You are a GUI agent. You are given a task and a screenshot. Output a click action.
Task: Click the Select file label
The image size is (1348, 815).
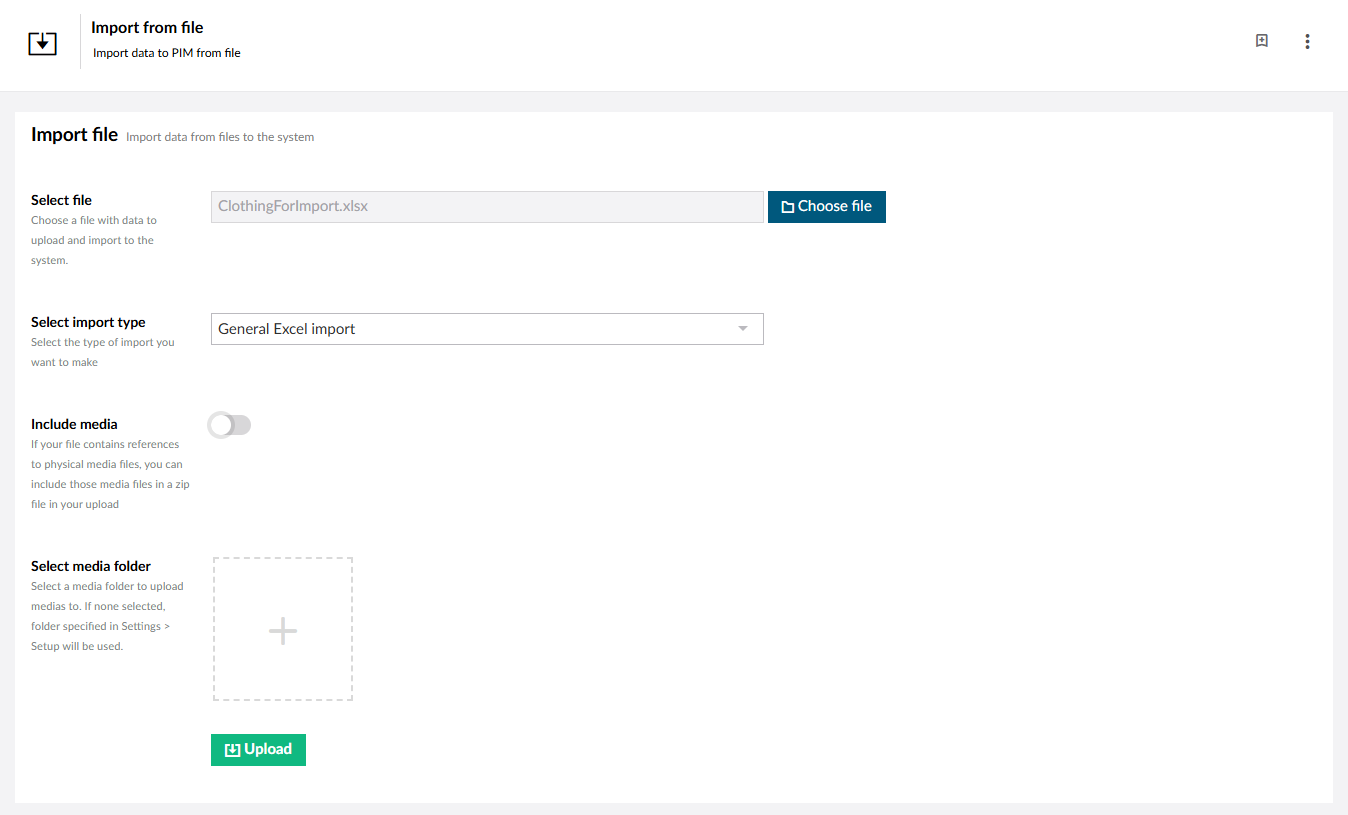tap(61, 200)
